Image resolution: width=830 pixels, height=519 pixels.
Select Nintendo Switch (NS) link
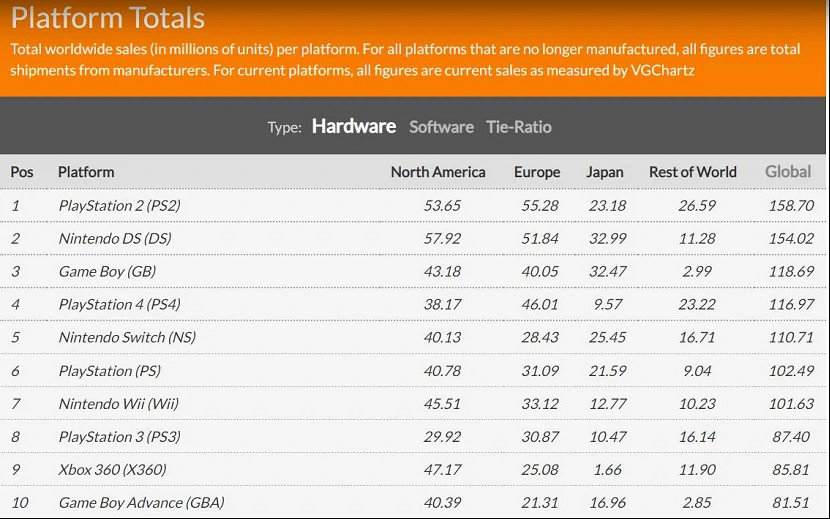tap(125, 337)
